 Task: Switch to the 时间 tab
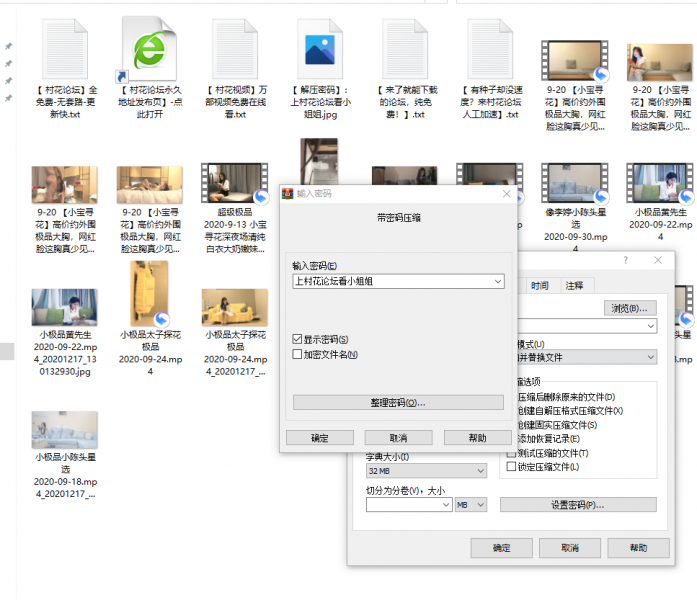tap(539, 285)
